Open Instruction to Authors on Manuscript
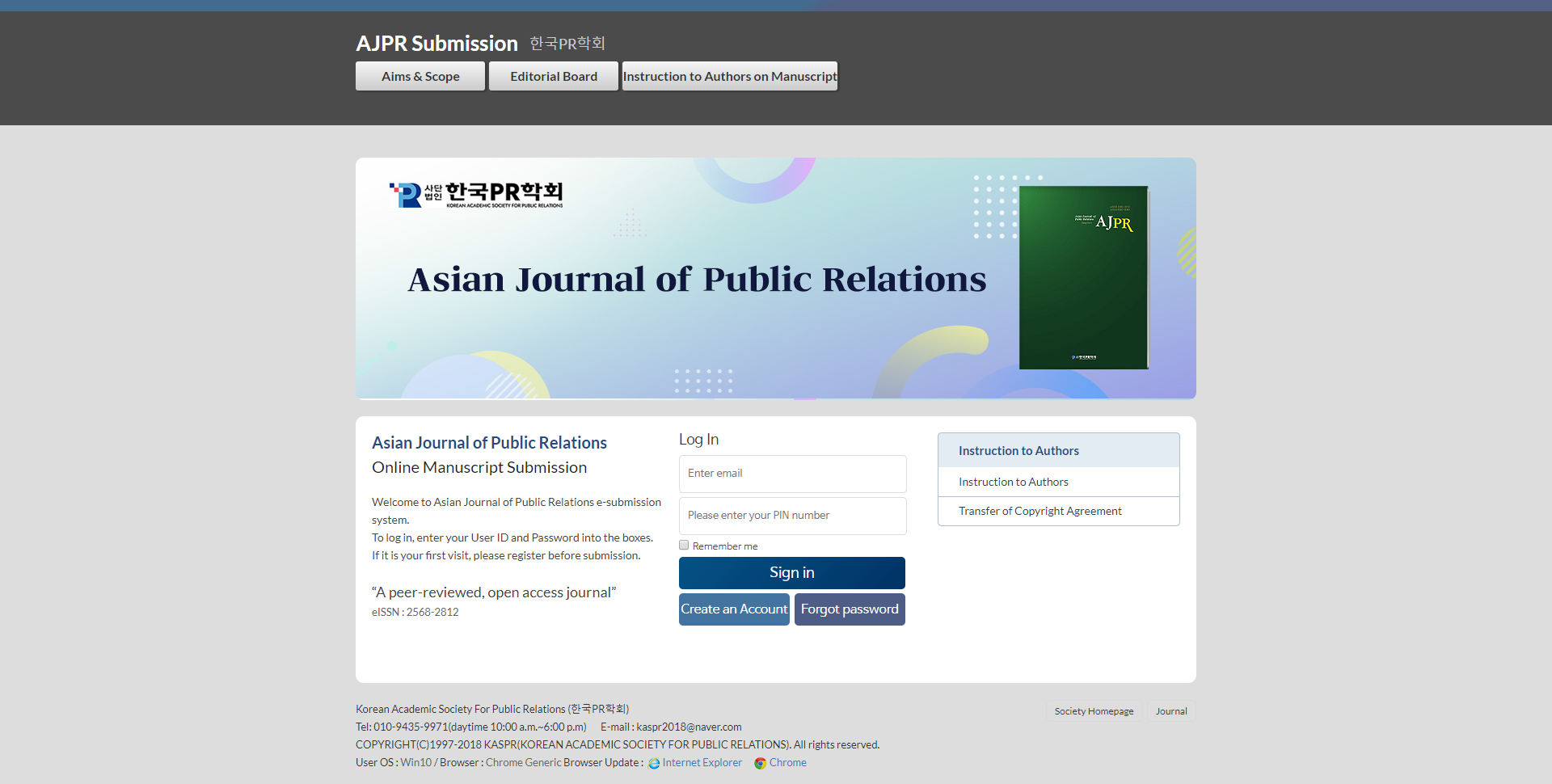1552x784 pixels. click(730, 76)
